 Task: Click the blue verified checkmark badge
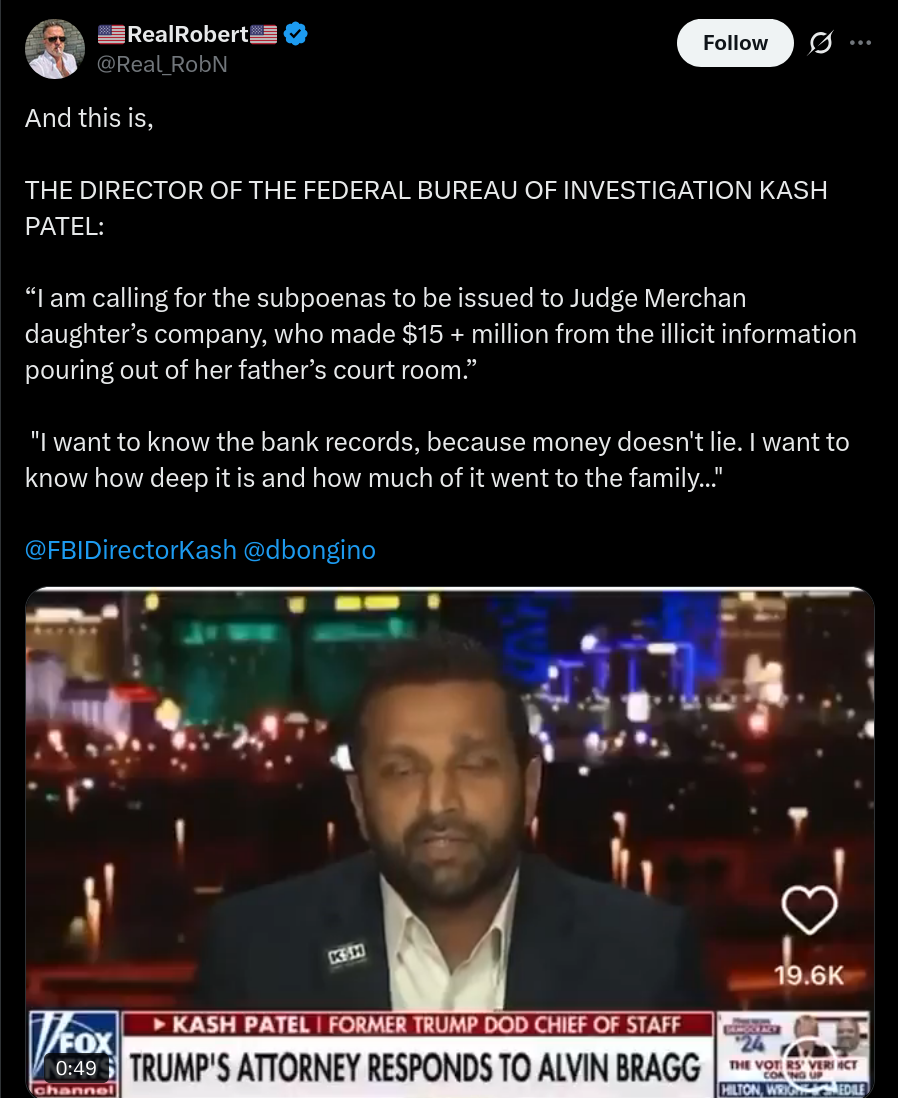coord(296,34)
